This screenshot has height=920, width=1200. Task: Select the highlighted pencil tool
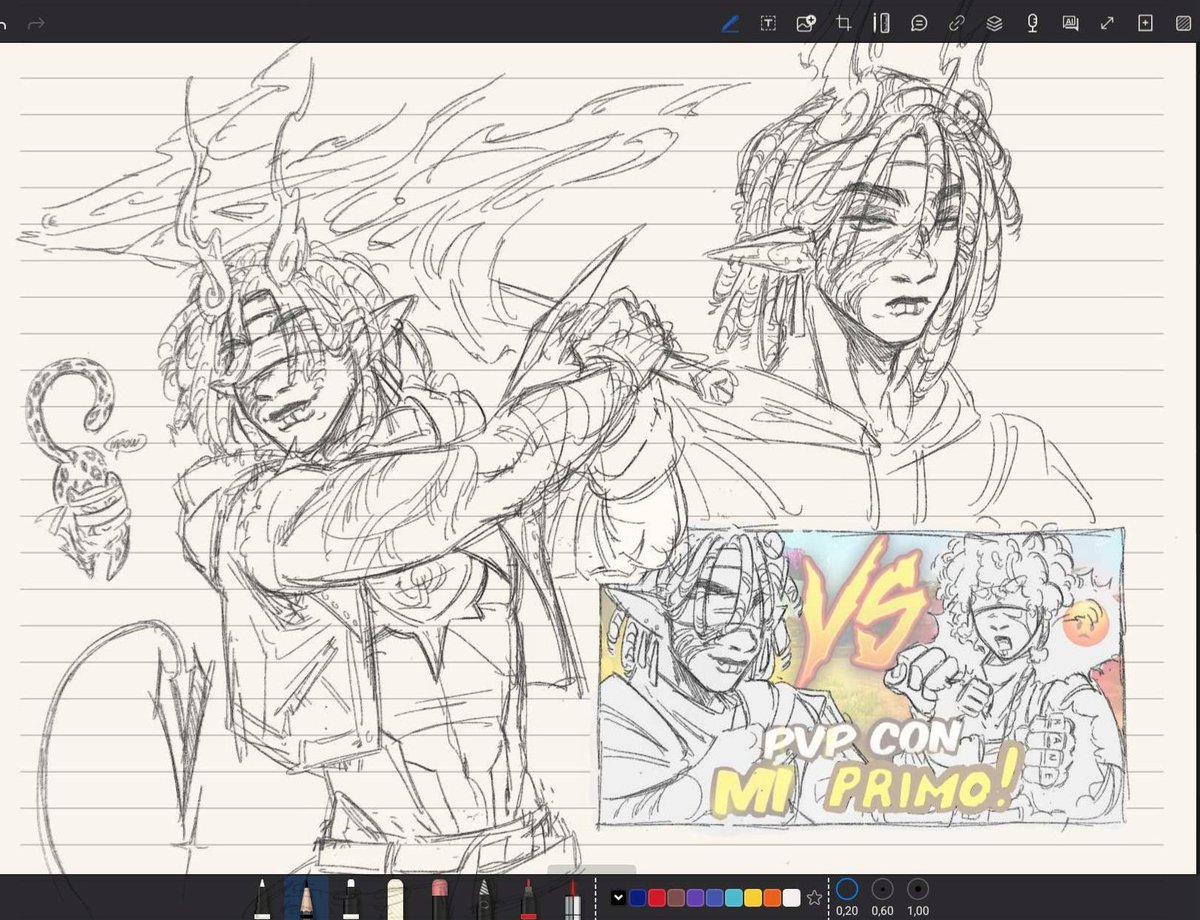click(306, 898)
